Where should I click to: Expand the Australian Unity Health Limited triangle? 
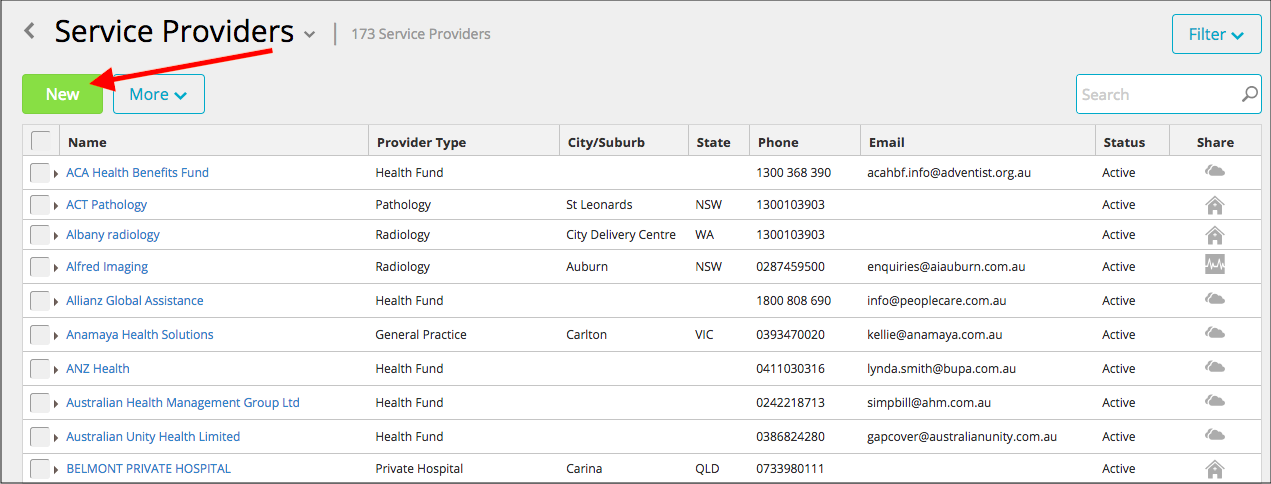(x=56, y=438)
